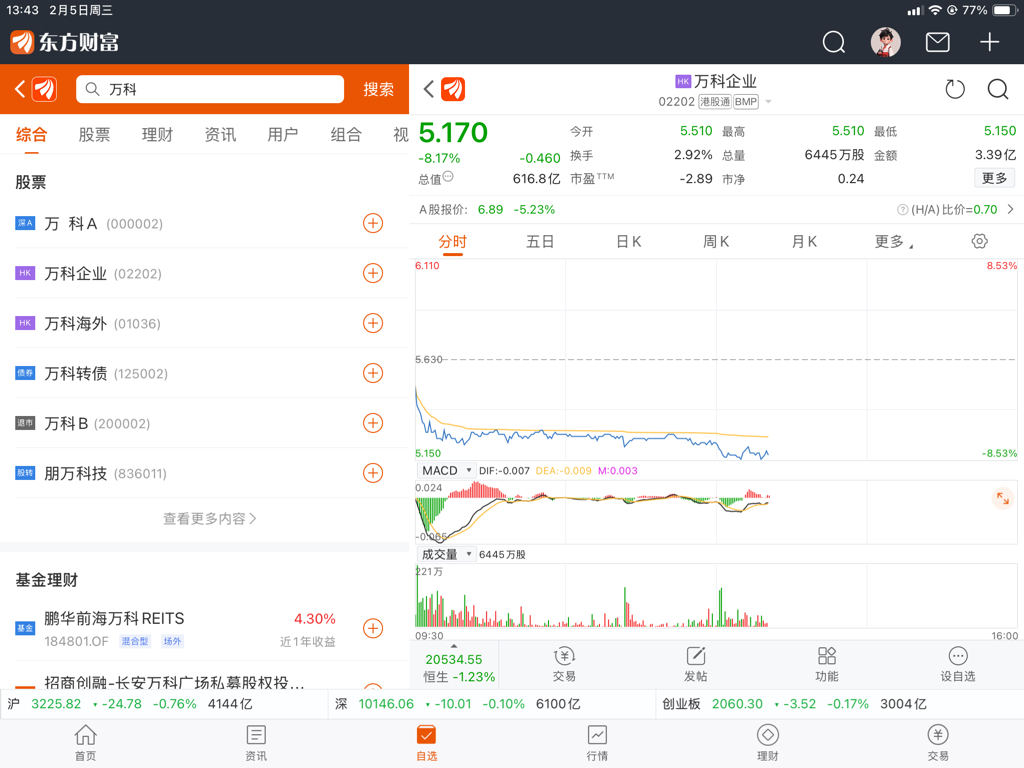The width and height of the screenshot is (1024, 768).
Task: Switch chart to 月K view
Action: click(x=804, y=242)
